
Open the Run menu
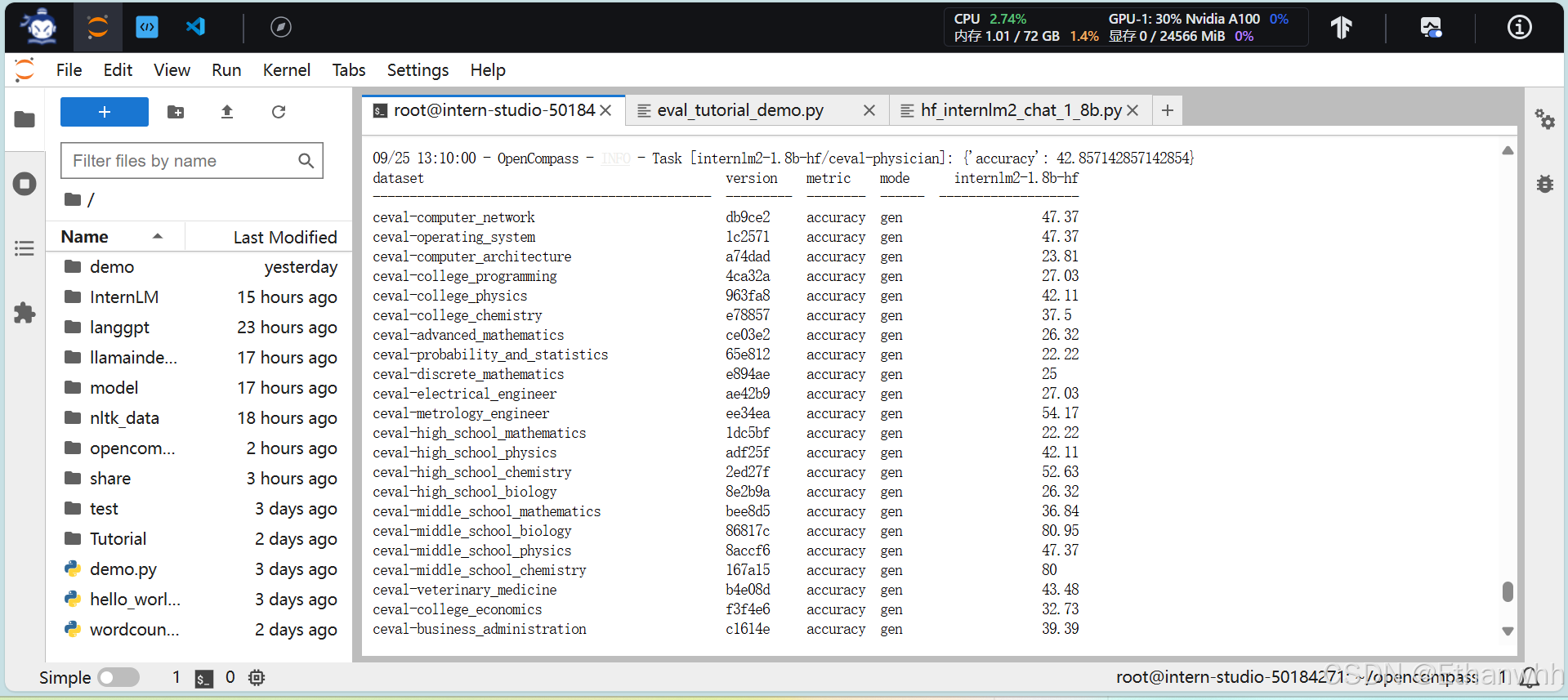(226, 70)
